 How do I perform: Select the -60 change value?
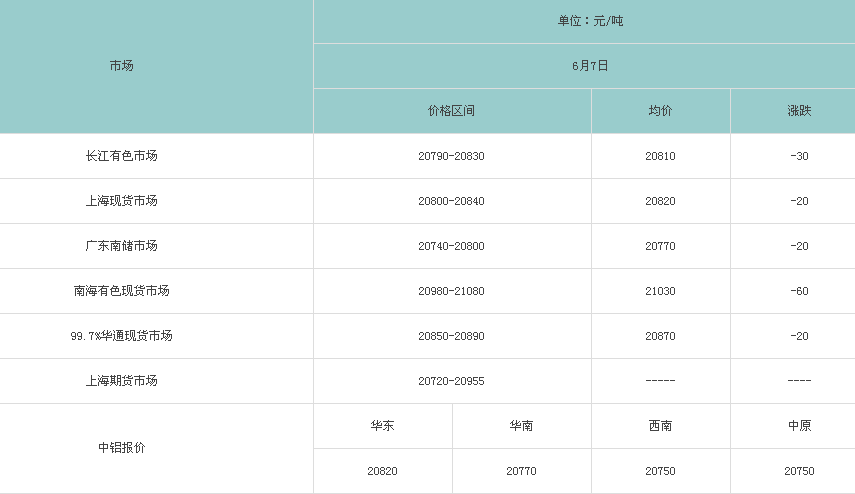coord(799,291)
